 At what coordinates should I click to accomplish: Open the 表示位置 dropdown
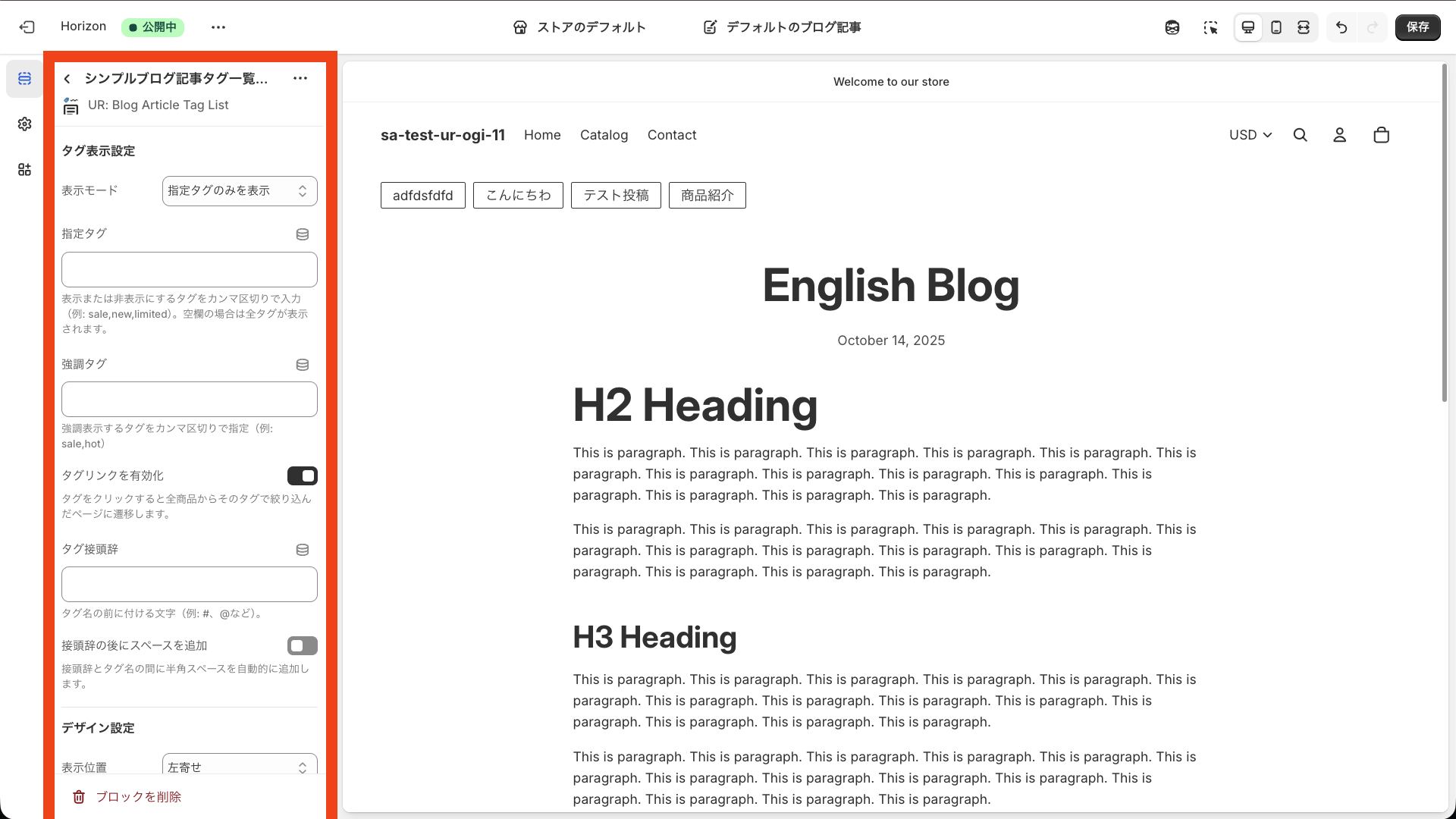(240, 767)
